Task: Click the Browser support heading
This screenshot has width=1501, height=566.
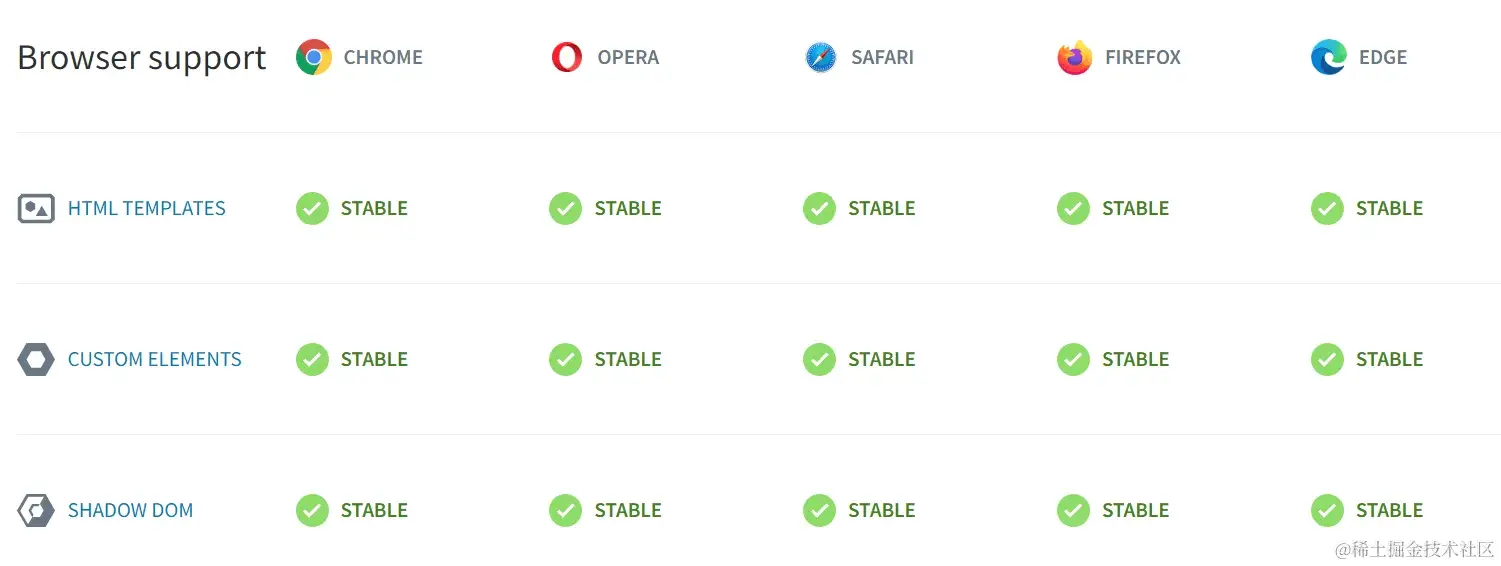Action: [x=142, y=58]
